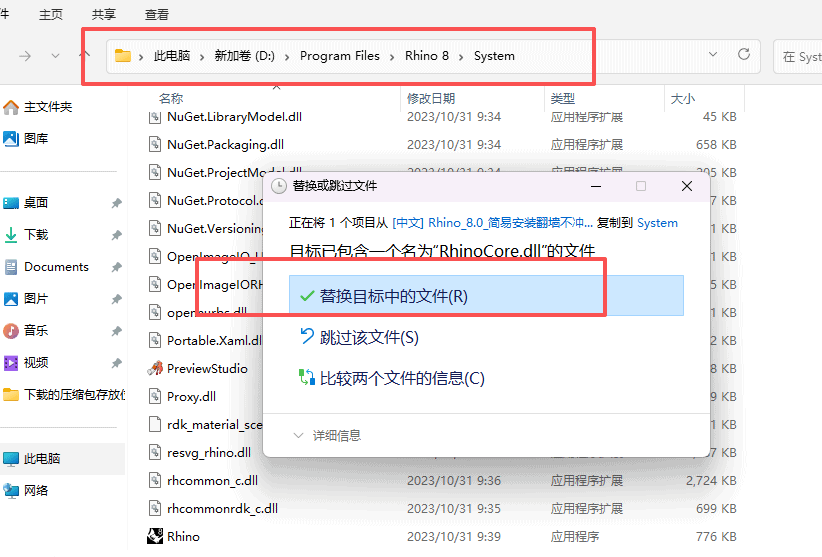Open the 共享 ribbon tab
This screenshot has height=557, width=822.
click(103, 15)
